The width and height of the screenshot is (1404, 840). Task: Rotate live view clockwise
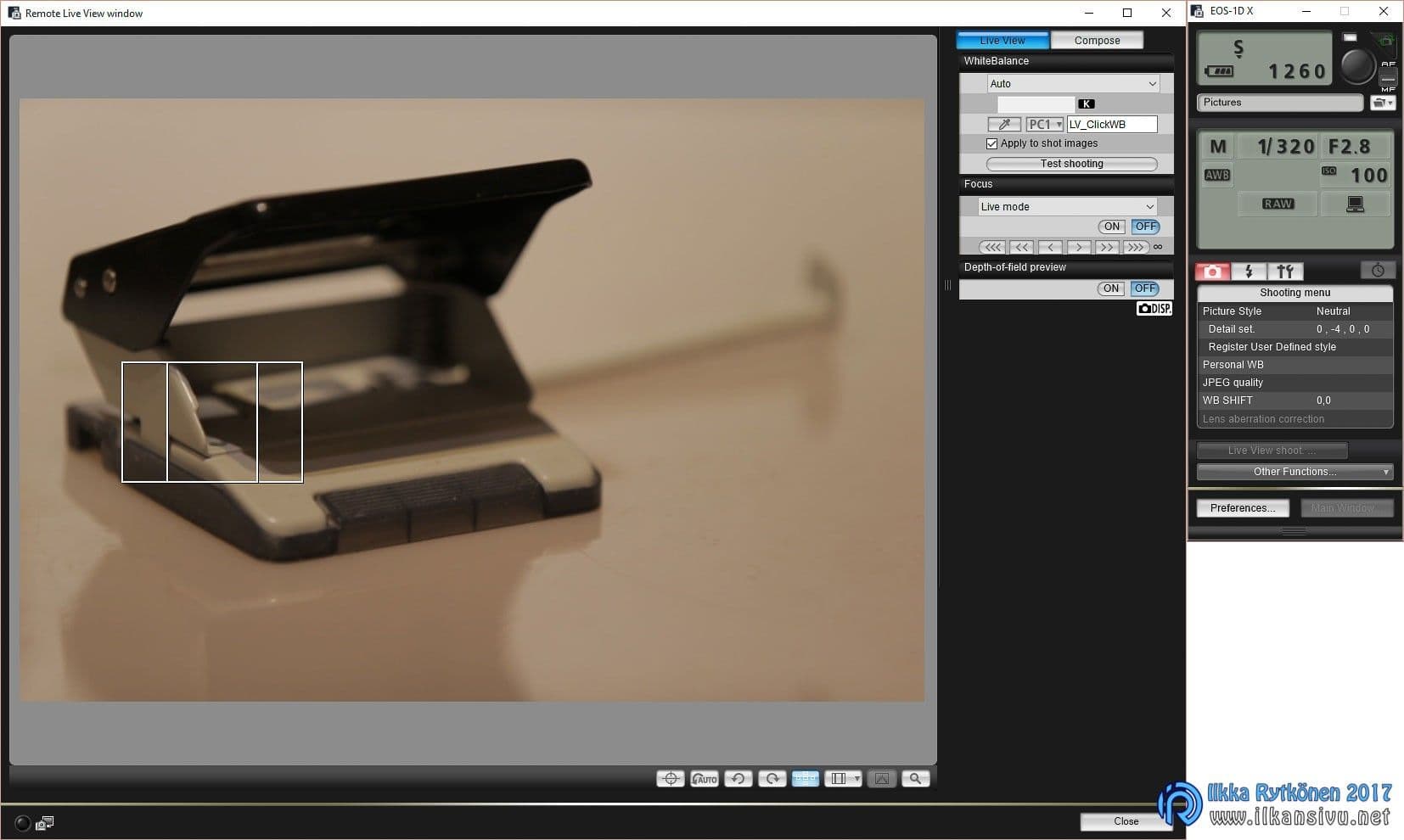(x=772, y=778)
